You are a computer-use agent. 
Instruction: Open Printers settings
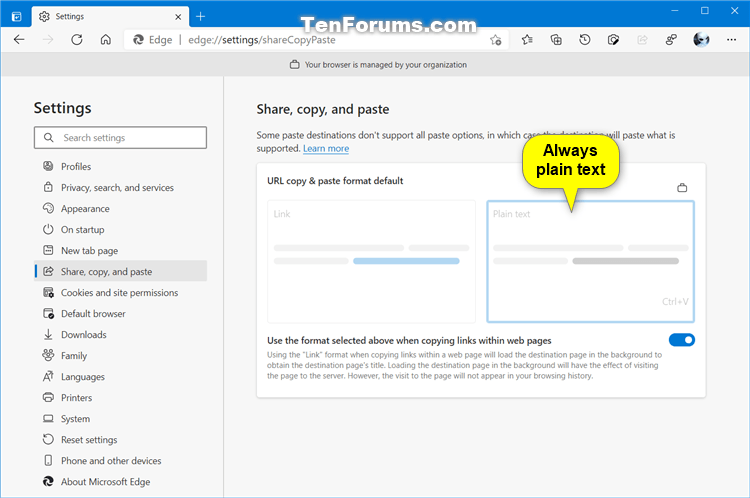tap(121, 398)
